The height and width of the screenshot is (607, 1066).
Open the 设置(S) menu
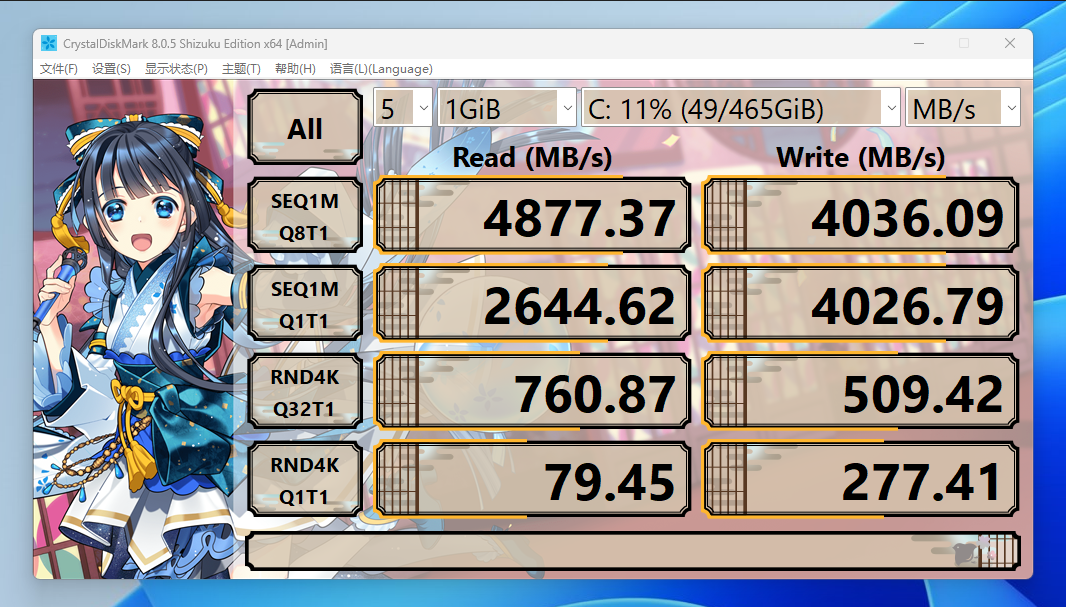click(111, 69)
